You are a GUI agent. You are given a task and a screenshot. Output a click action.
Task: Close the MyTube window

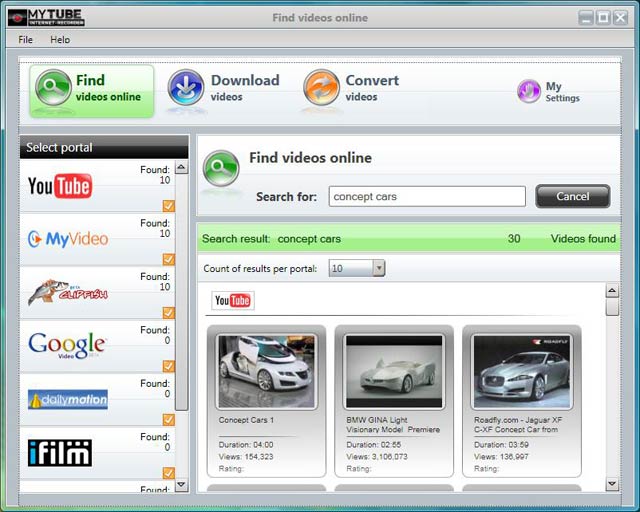(620, 18)
